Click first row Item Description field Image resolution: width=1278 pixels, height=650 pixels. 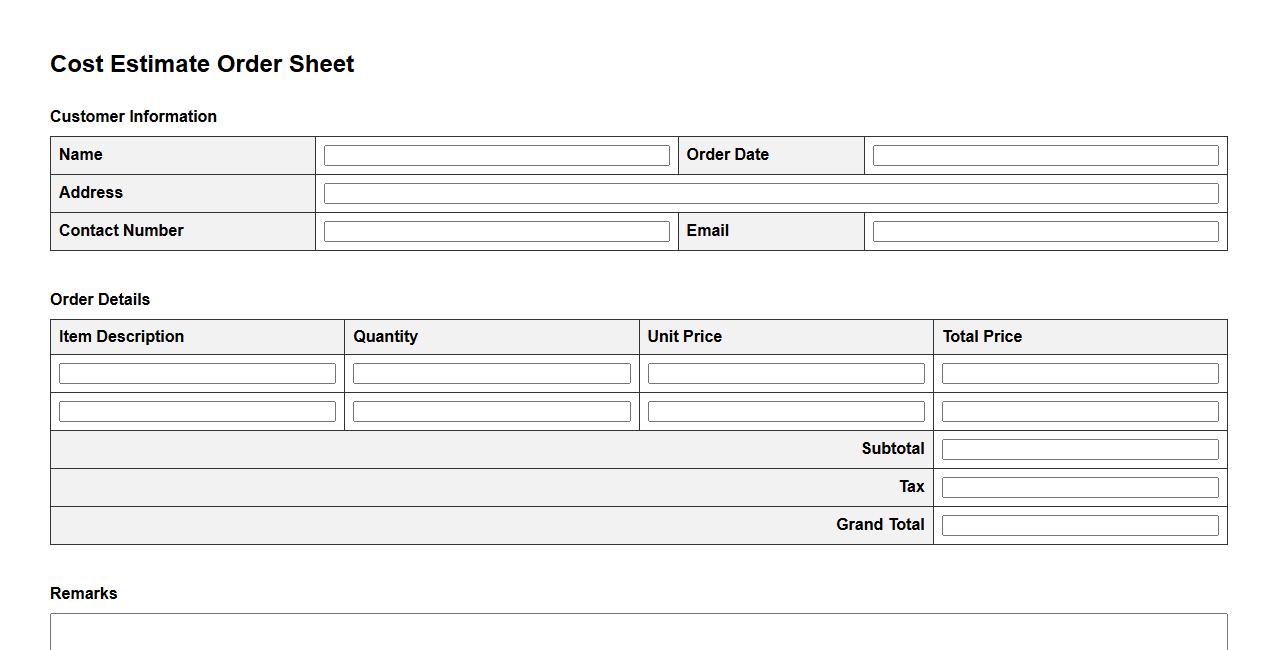[197, 374]
